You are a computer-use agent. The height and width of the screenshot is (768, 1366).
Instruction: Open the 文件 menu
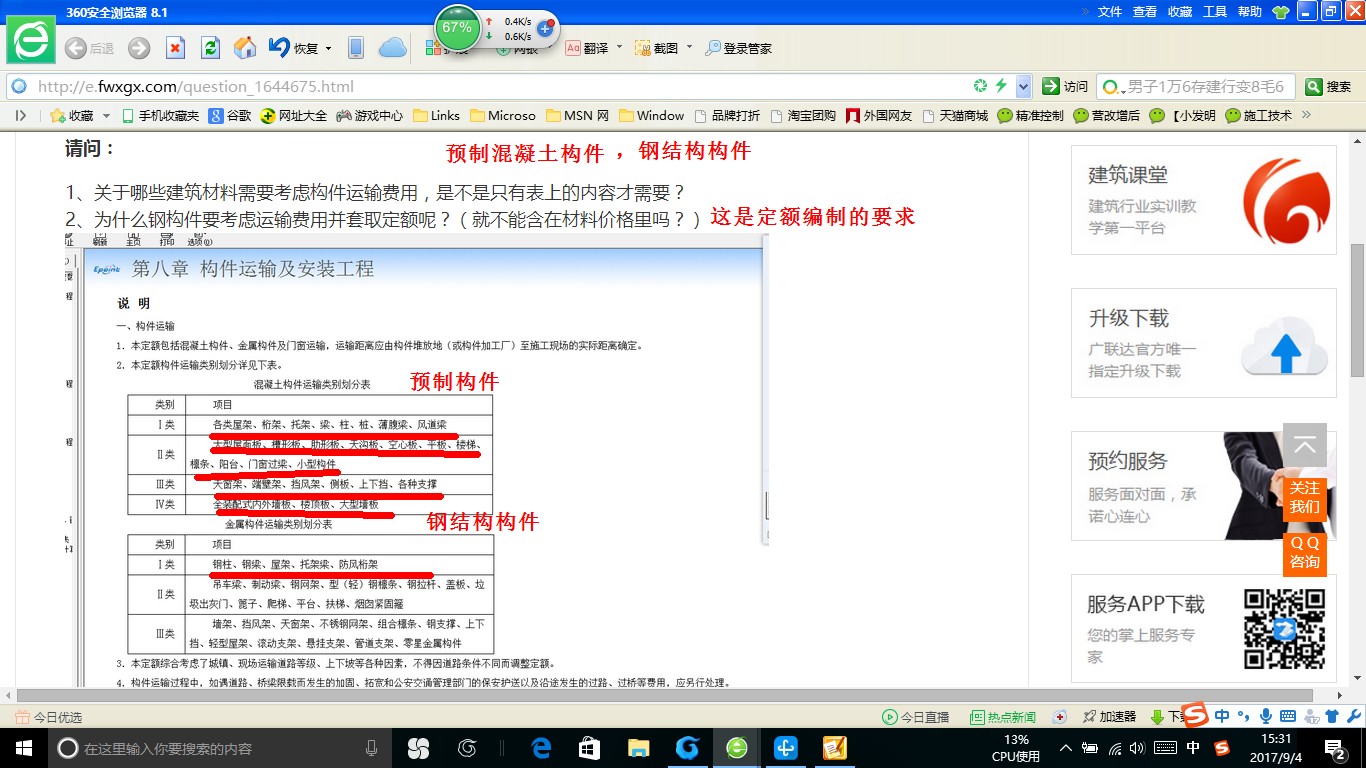(x=1110, y=12)
